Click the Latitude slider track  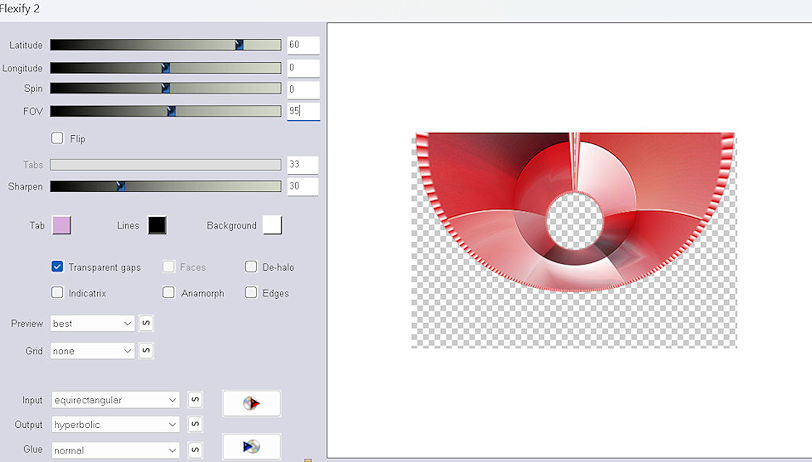point(166,45)
